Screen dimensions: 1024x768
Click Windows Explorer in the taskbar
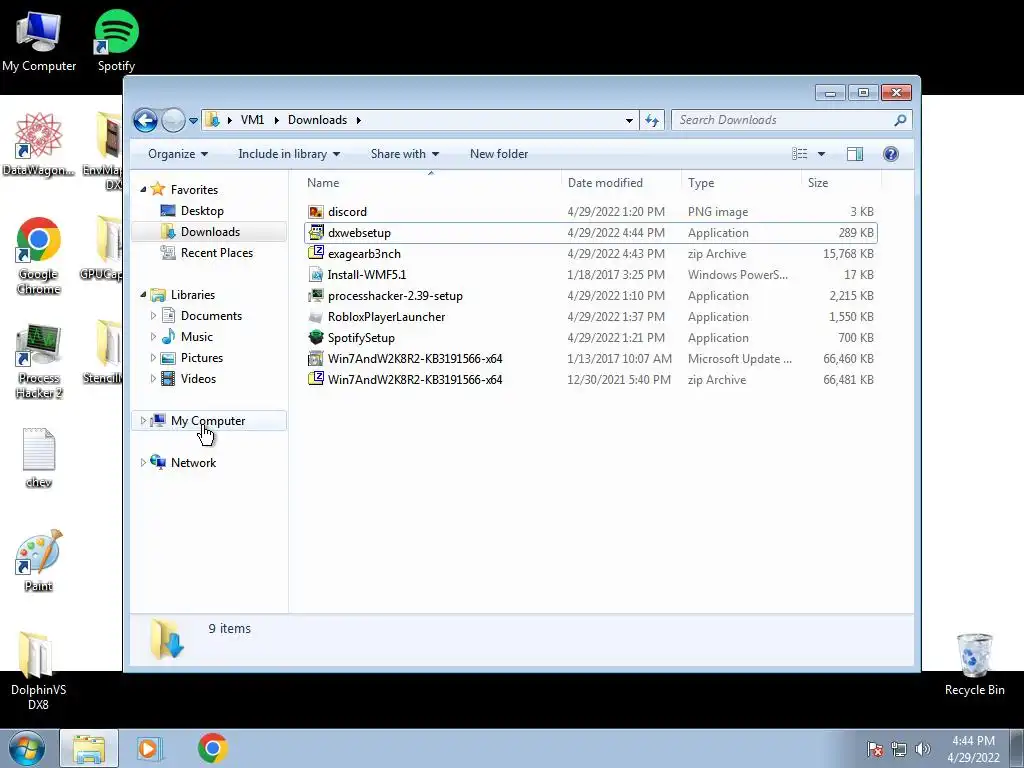89,748
